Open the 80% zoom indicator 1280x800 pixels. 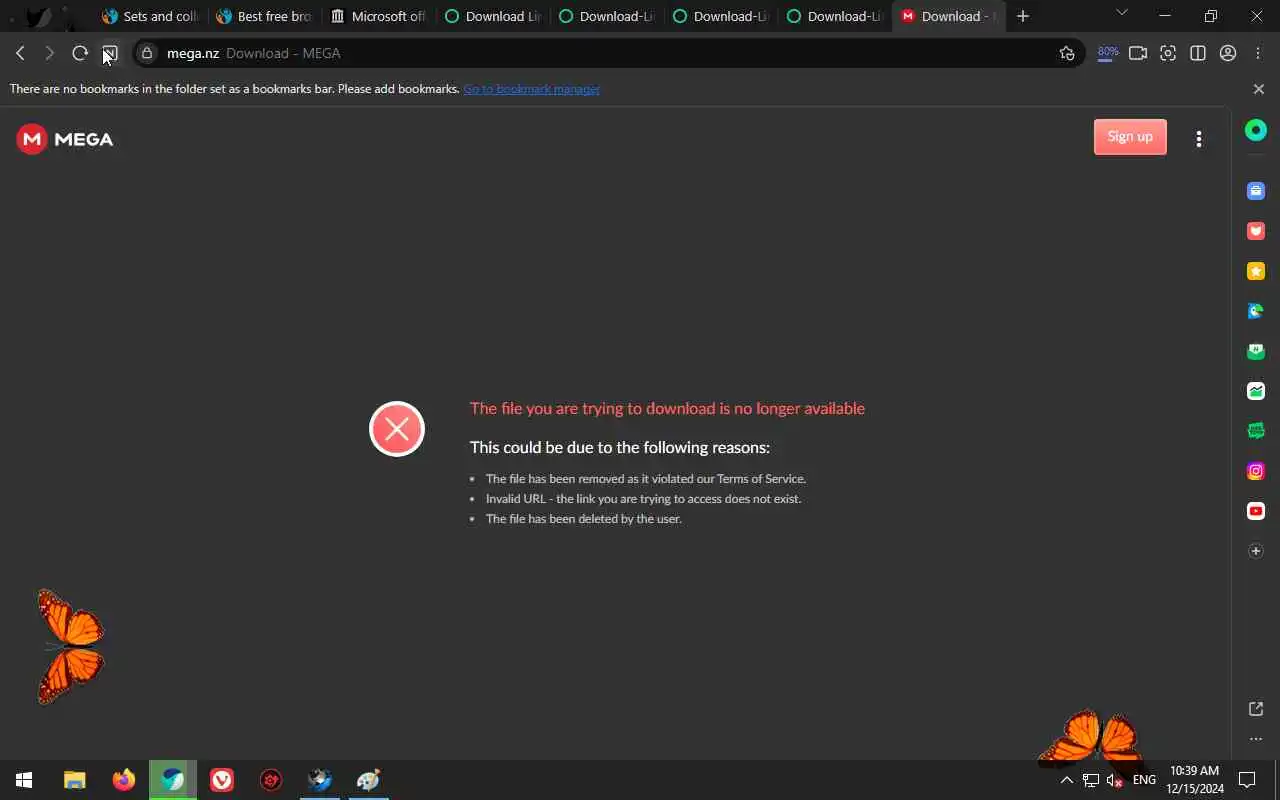tap(1107, 53)
